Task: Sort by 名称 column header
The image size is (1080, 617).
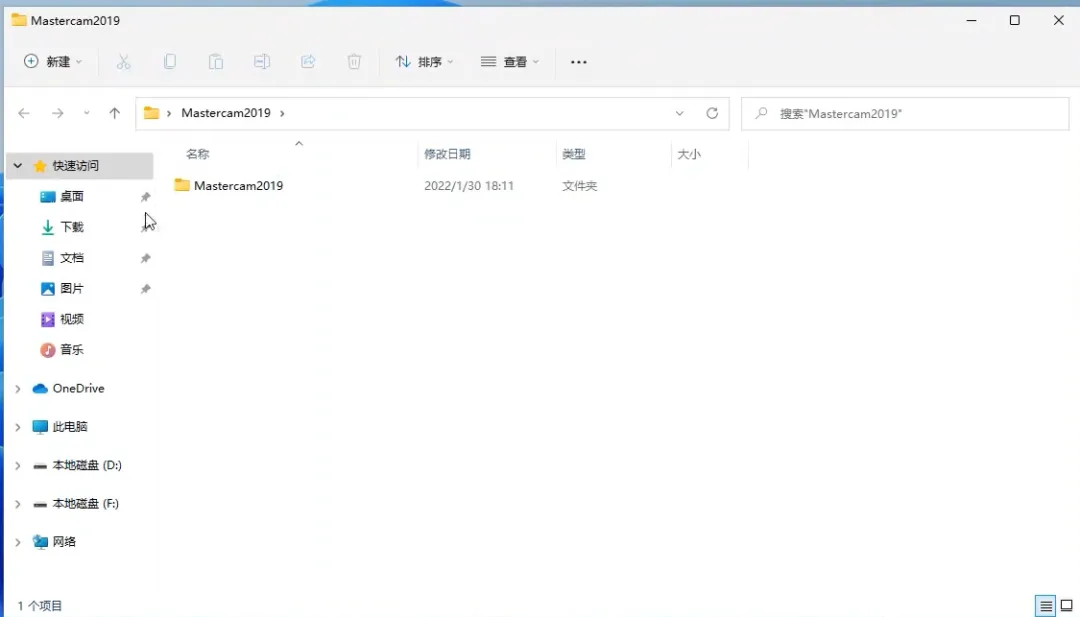Action: click(197, 154)
